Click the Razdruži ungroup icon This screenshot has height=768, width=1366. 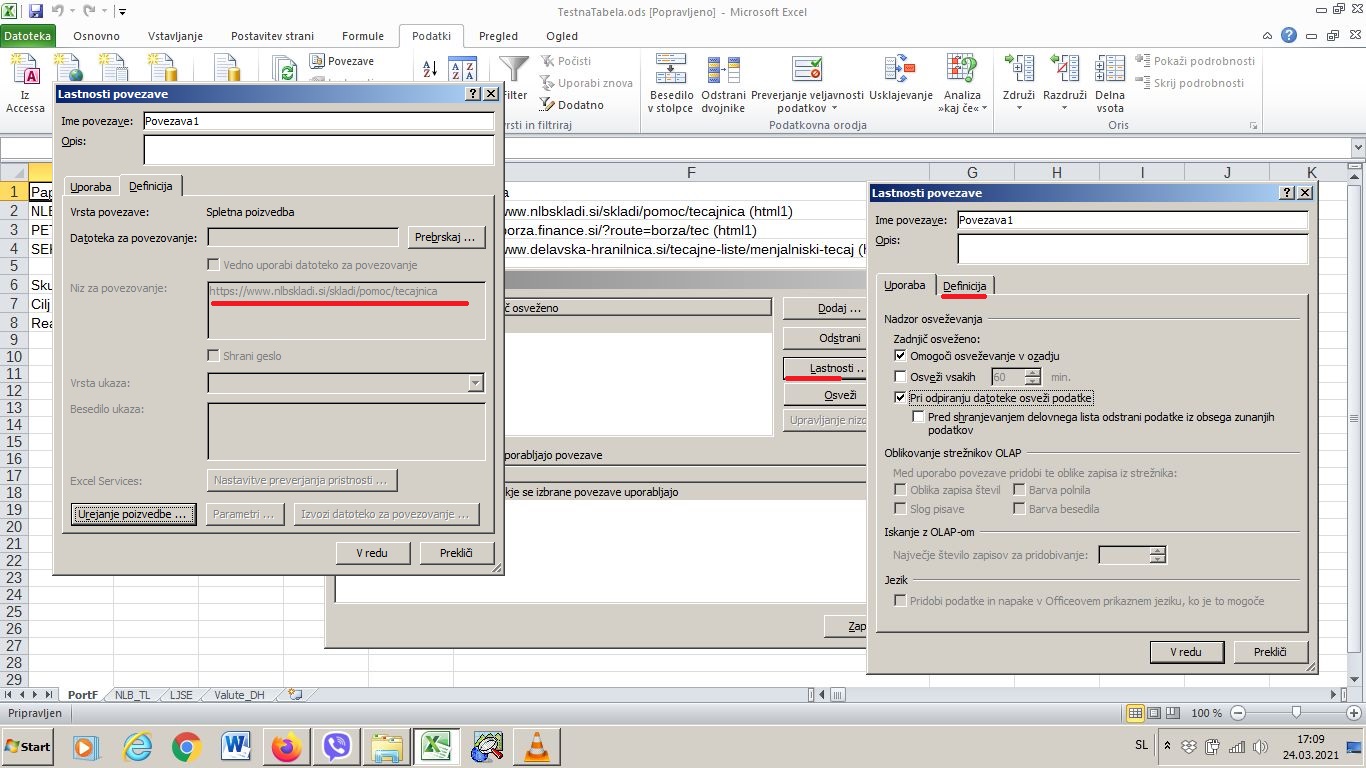tap(1065, 70)
